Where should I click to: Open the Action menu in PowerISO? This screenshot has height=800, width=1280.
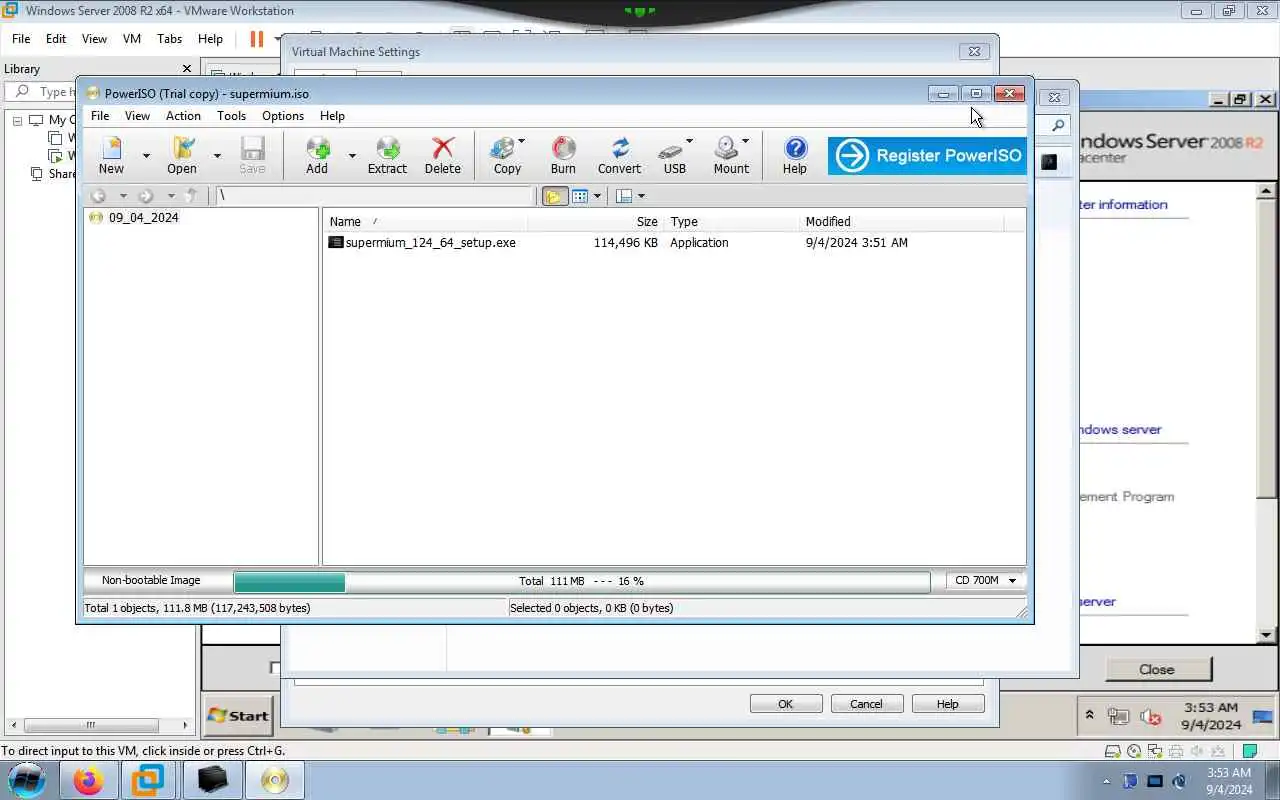pos(183,116)
